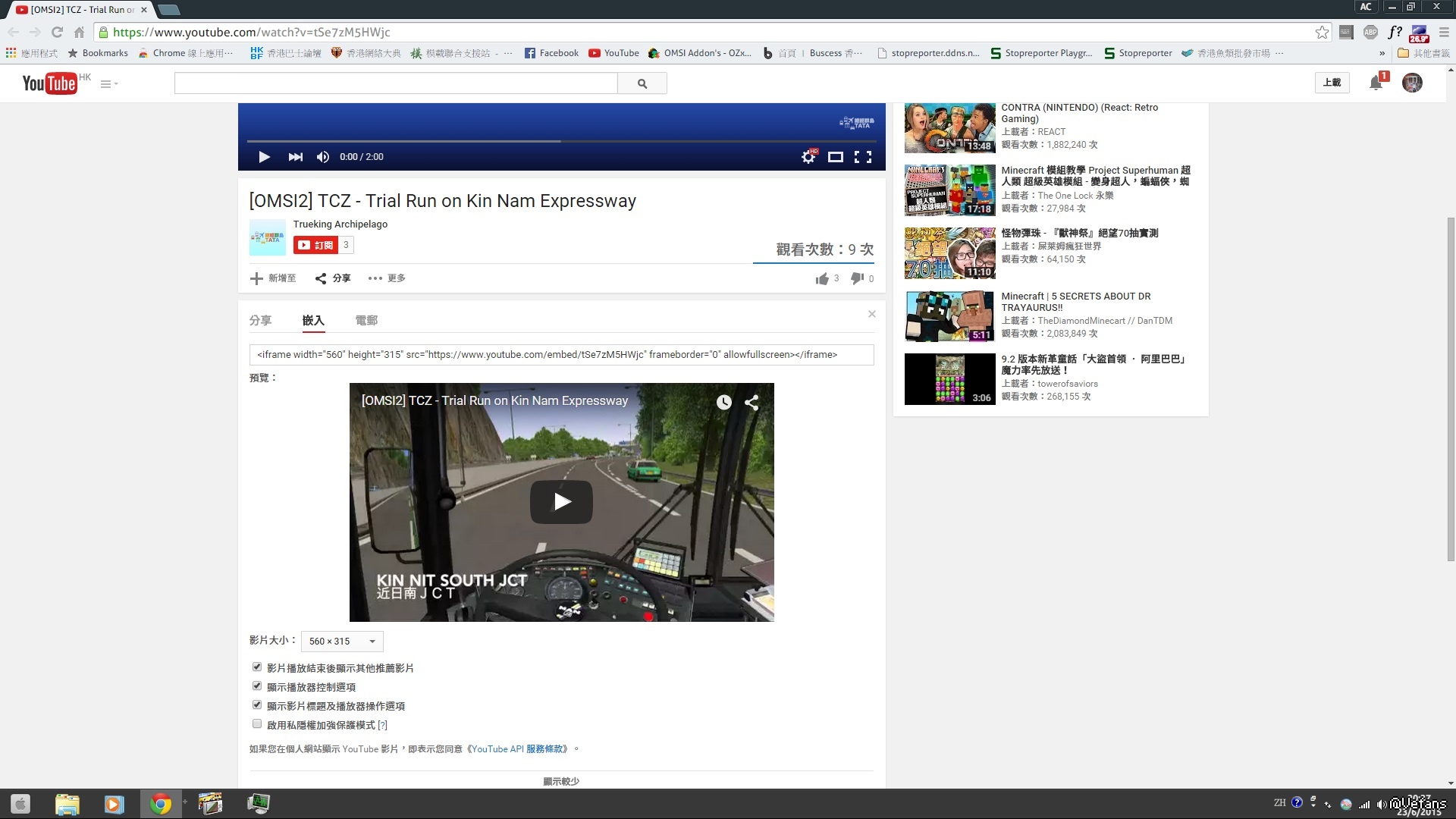1456x819 pixels.
Task: Switch to theater mode icon
Action: click(x=836, y=157)
